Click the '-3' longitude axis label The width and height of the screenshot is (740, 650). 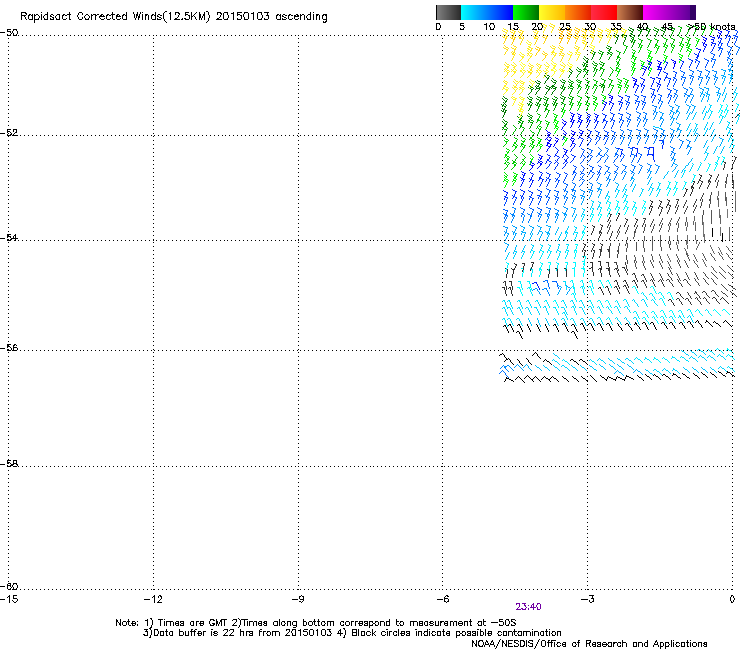[x=587, y=599]
